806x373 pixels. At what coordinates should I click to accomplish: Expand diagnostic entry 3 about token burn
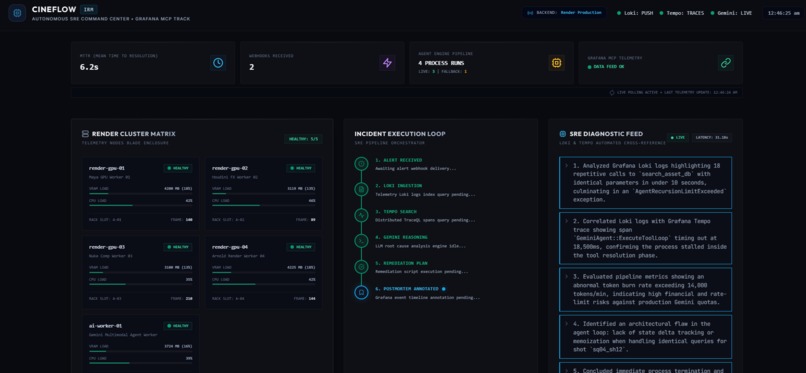click(x=565, y=276)
